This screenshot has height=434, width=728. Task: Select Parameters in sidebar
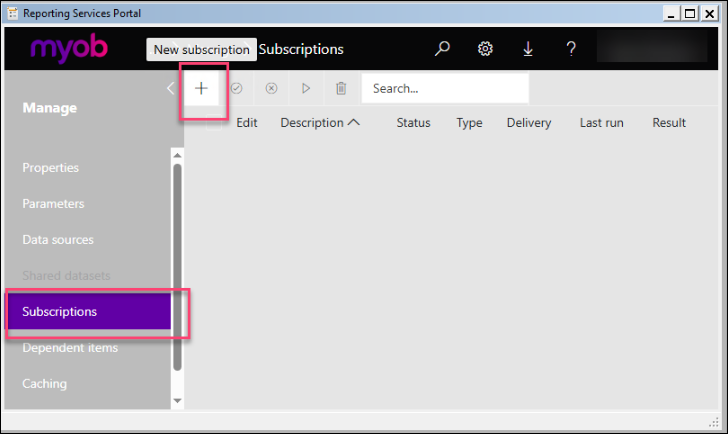(x=53, y=203)
